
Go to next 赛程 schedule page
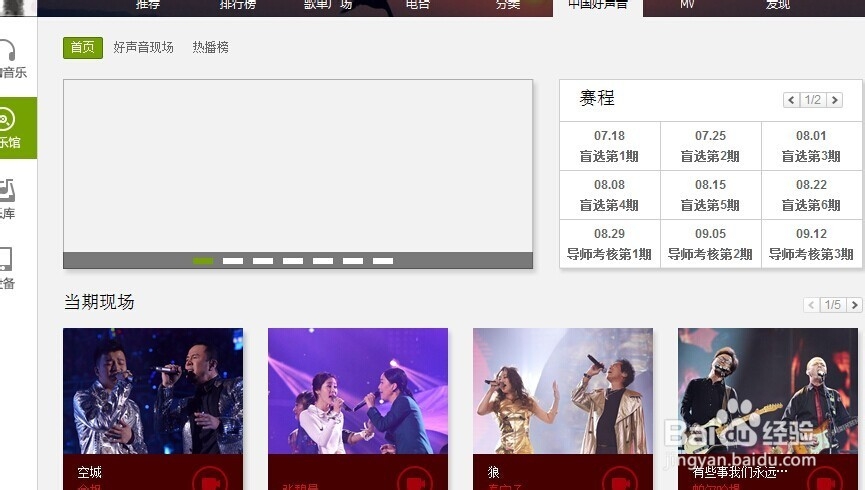tap(835, 100)
